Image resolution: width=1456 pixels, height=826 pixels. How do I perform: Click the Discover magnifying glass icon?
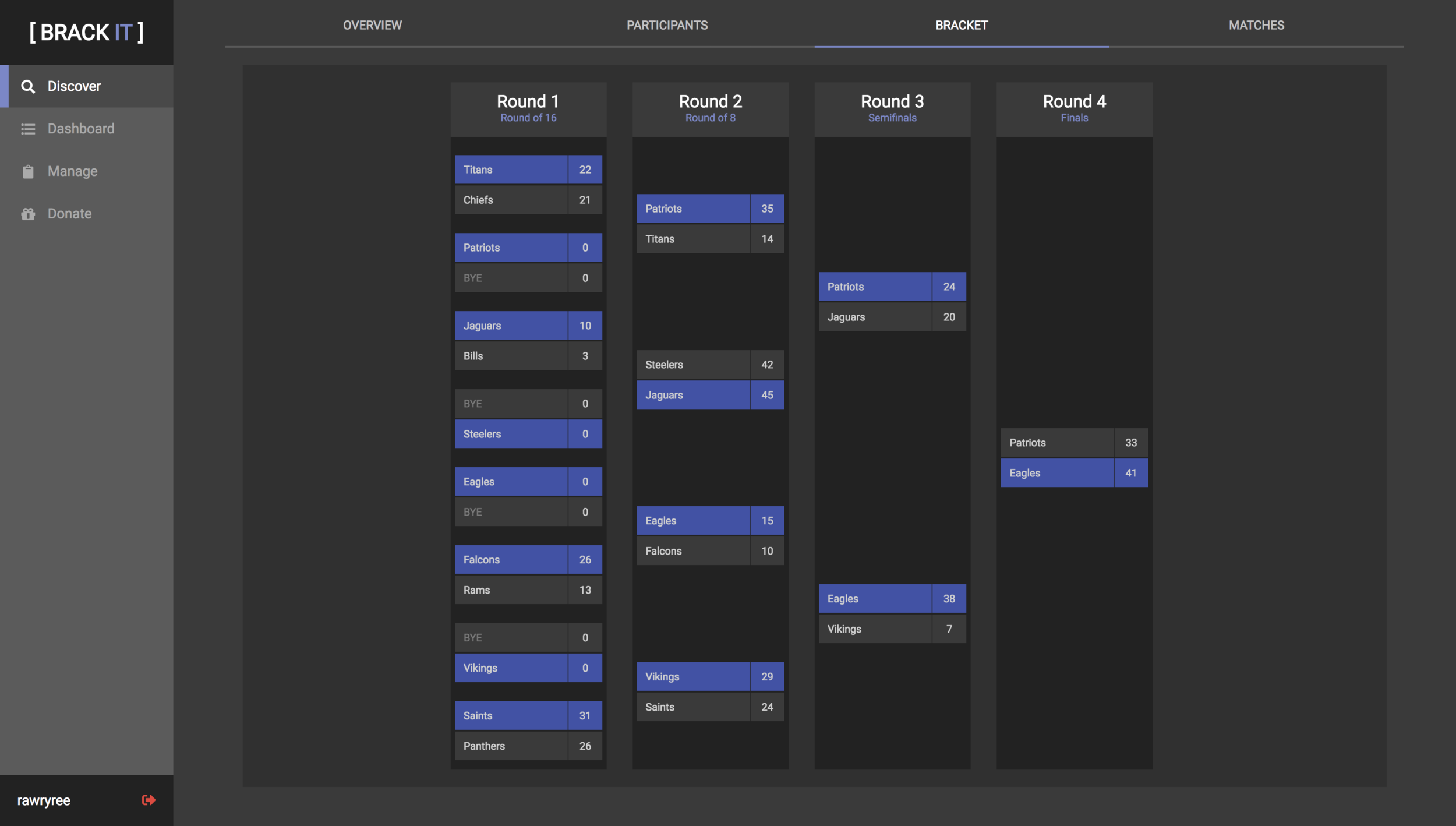28,86
